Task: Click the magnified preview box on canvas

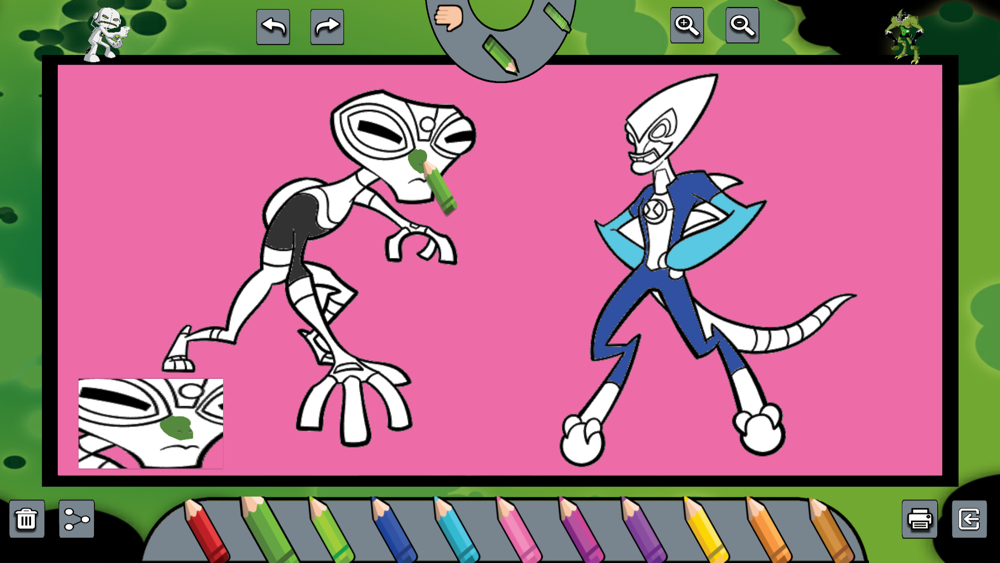Action: [151, 423]
